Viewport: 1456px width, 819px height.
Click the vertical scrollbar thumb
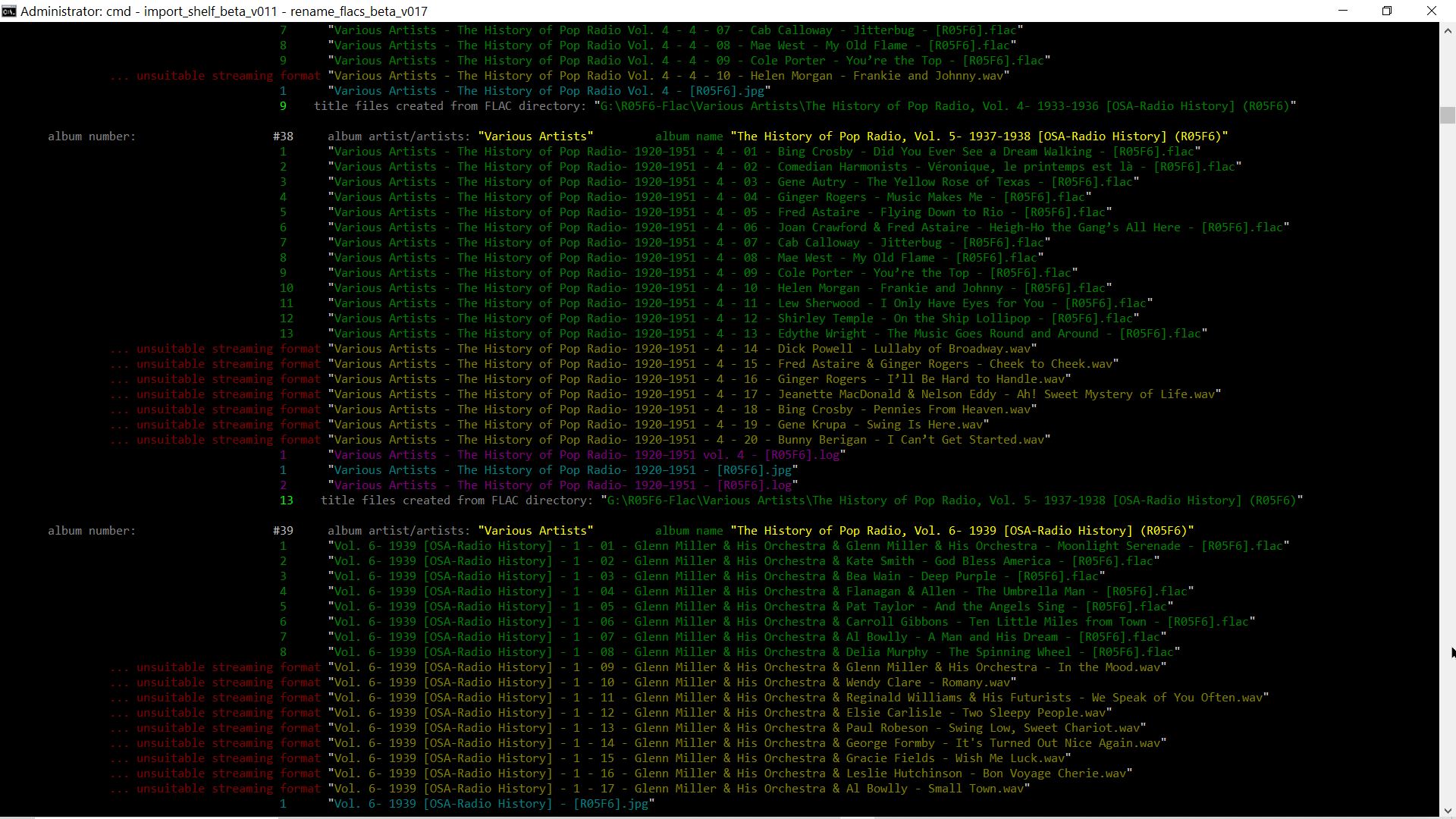[x=1448, y=115]
